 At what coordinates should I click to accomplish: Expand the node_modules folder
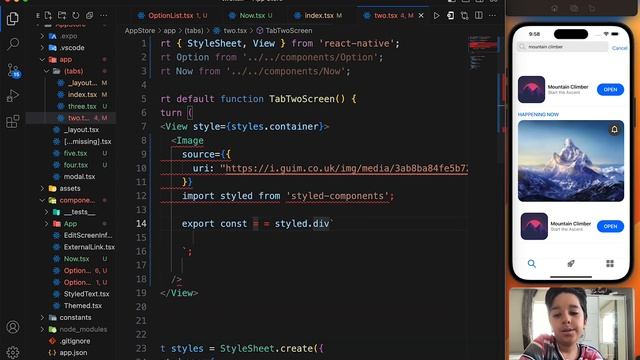(x=42, y=329)
